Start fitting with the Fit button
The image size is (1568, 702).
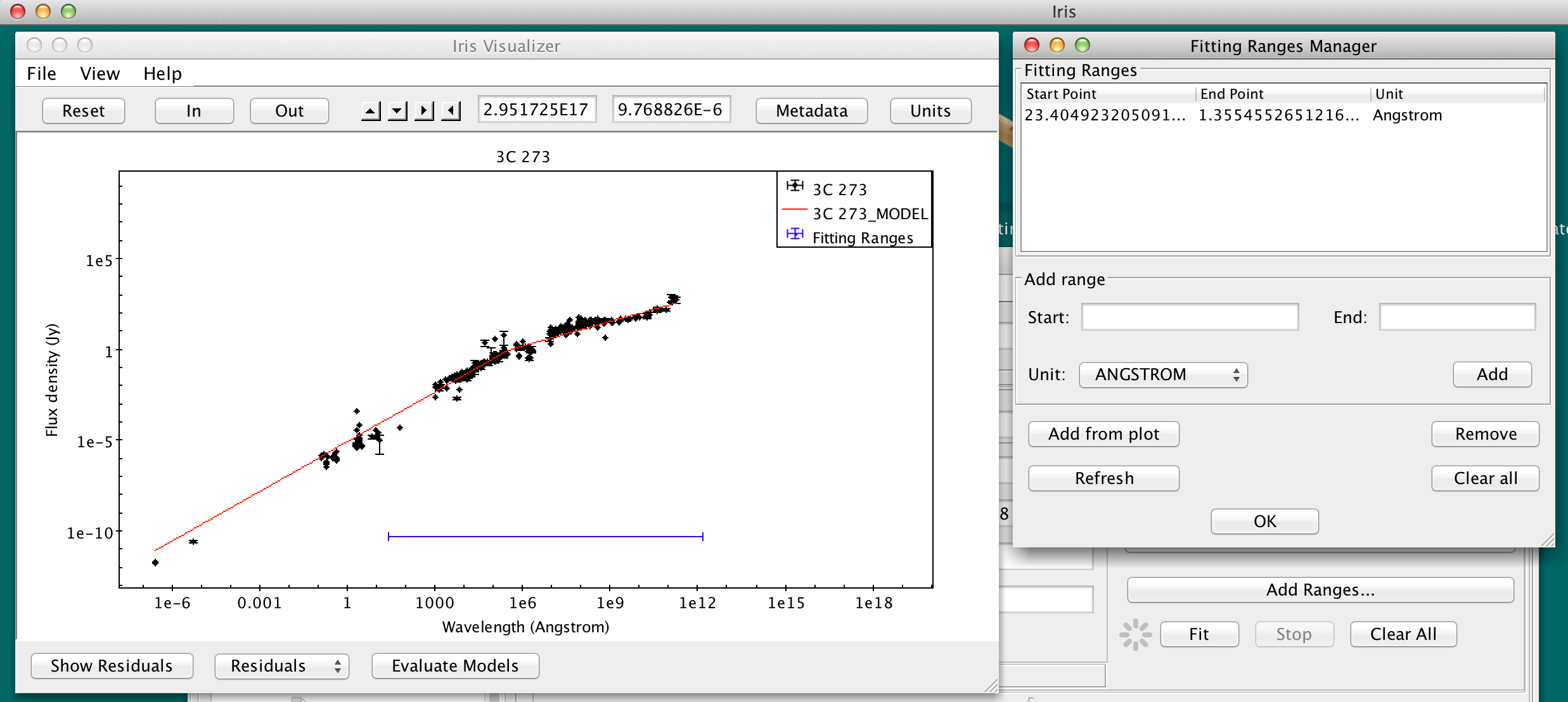(x=1199, y=634)
